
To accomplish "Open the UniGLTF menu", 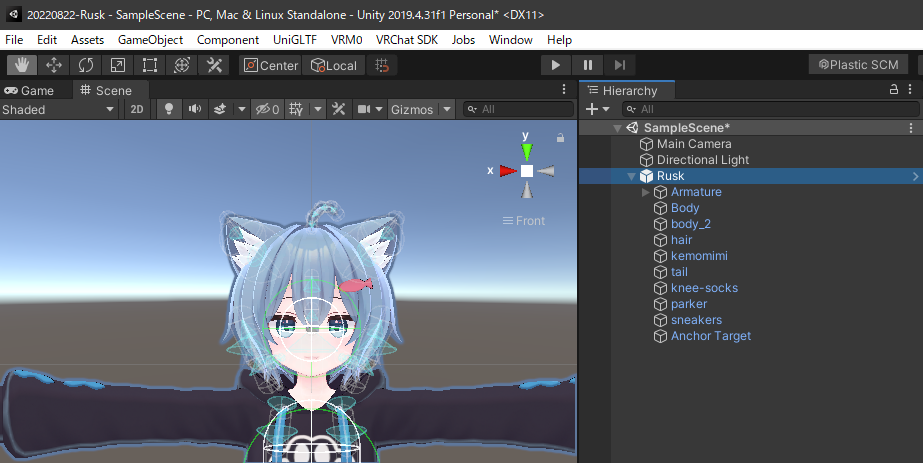I will click(x=294, y=40).
